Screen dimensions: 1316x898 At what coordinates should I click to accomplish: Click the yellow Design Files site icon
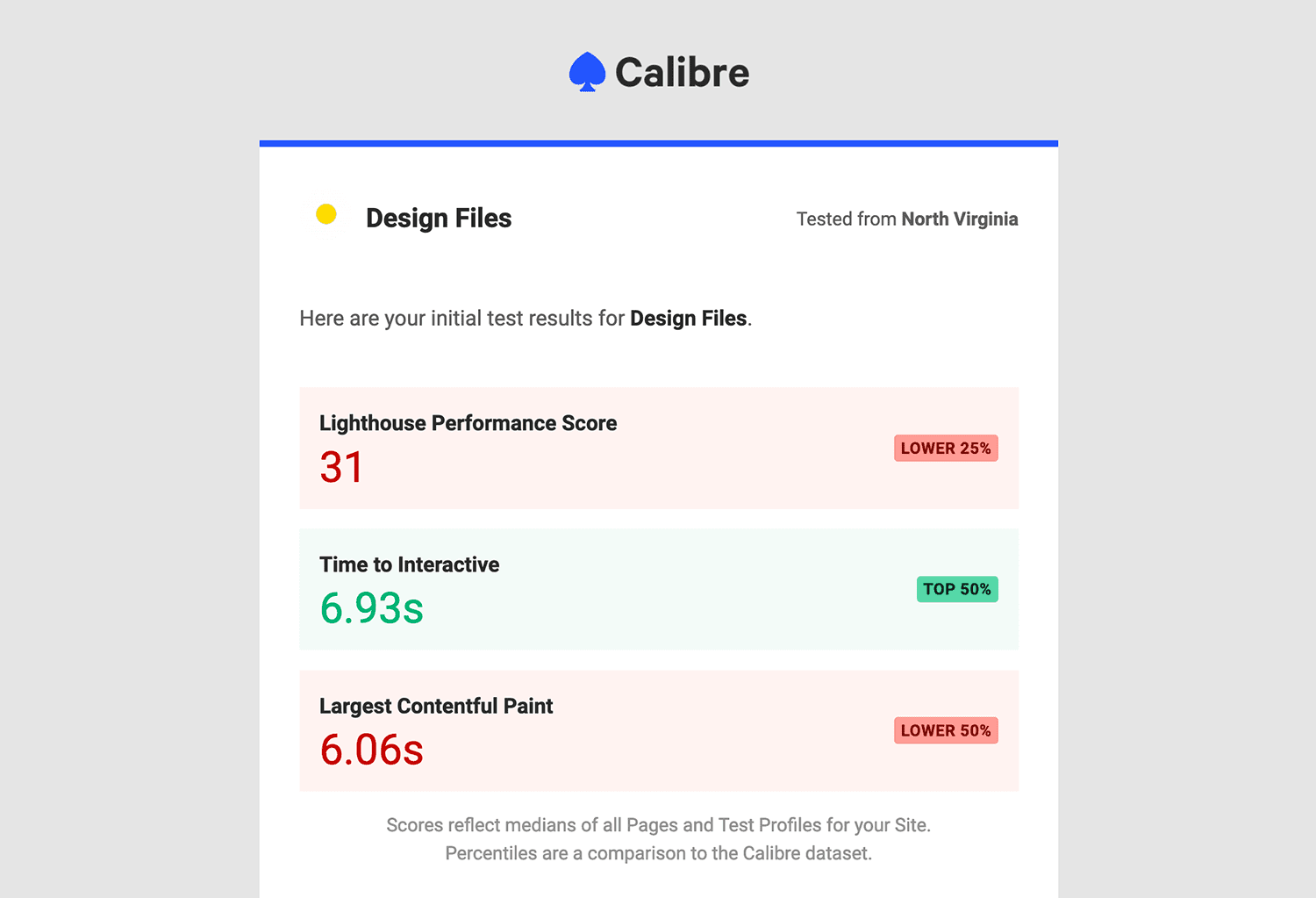click(326, 214)
